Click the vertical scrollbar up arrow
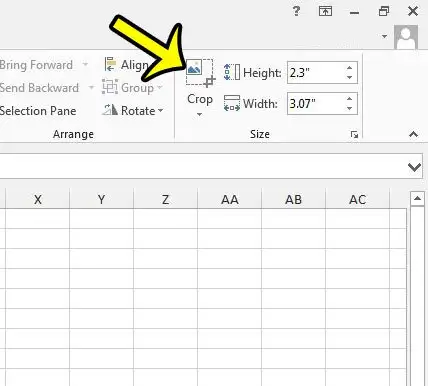This screenshot has height=386, width=428. pos(417,199)
